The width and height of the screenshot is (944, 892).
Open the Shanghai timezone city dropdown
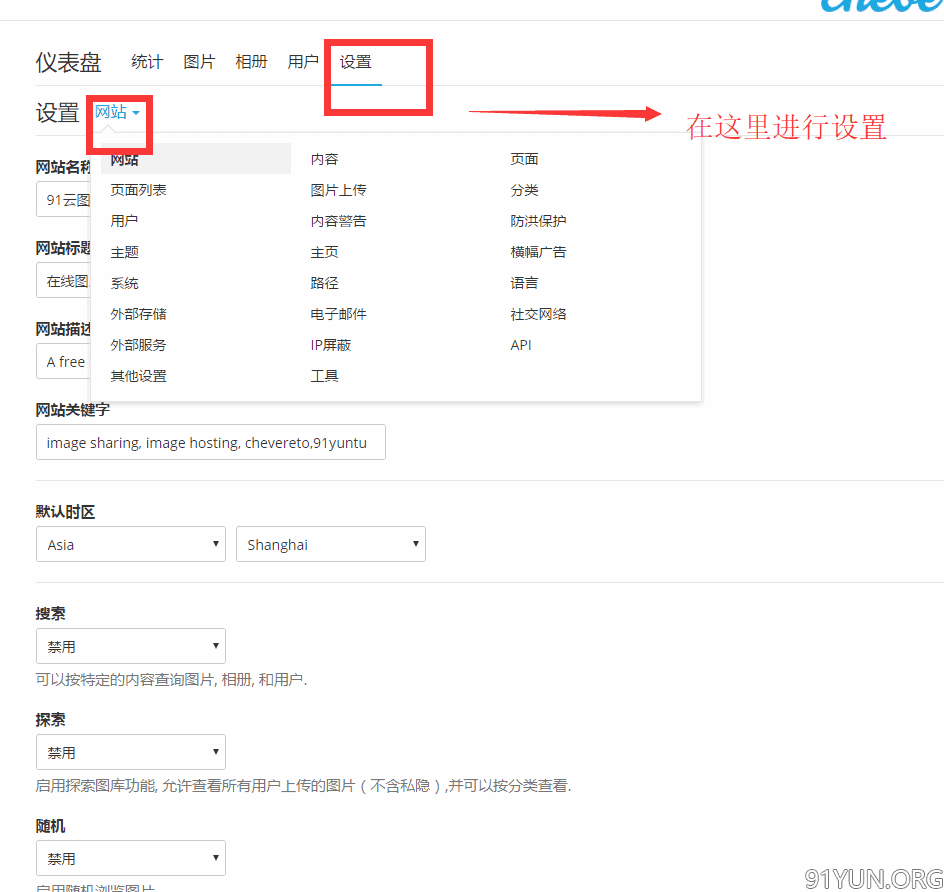(x=331, y=545)
